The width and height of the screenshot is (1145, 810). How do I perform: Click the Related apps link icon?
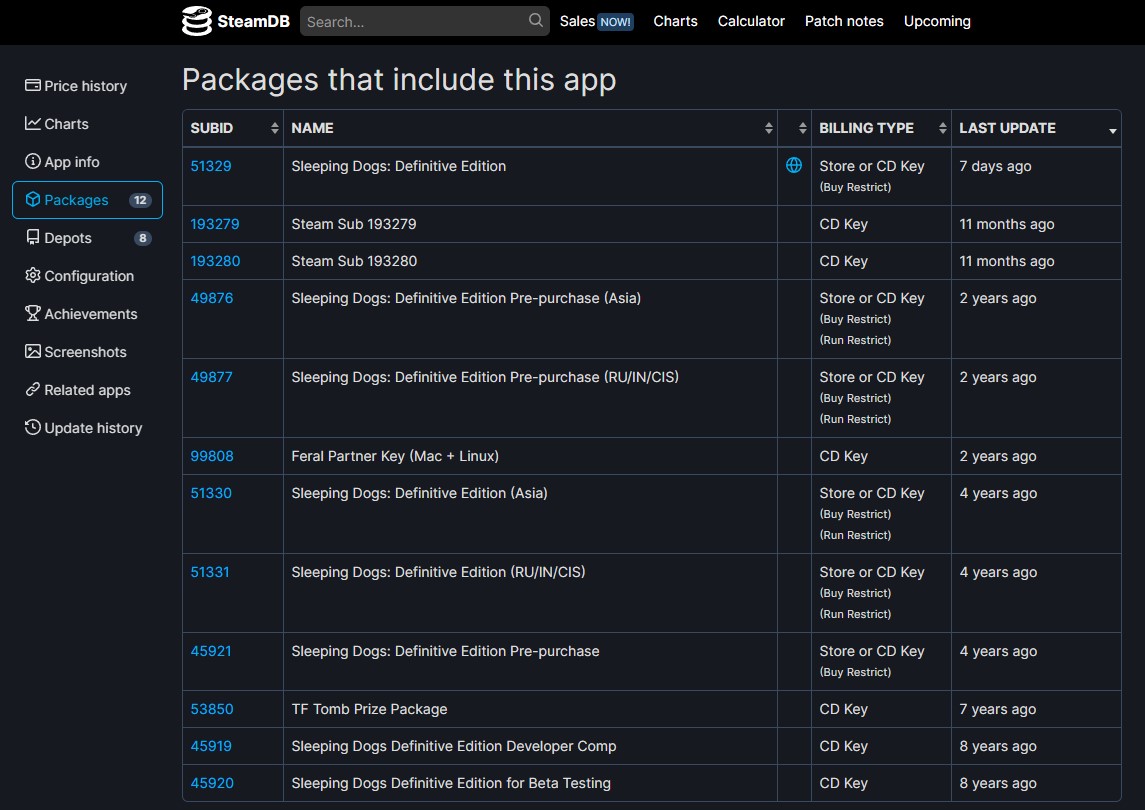click(33, 389)
